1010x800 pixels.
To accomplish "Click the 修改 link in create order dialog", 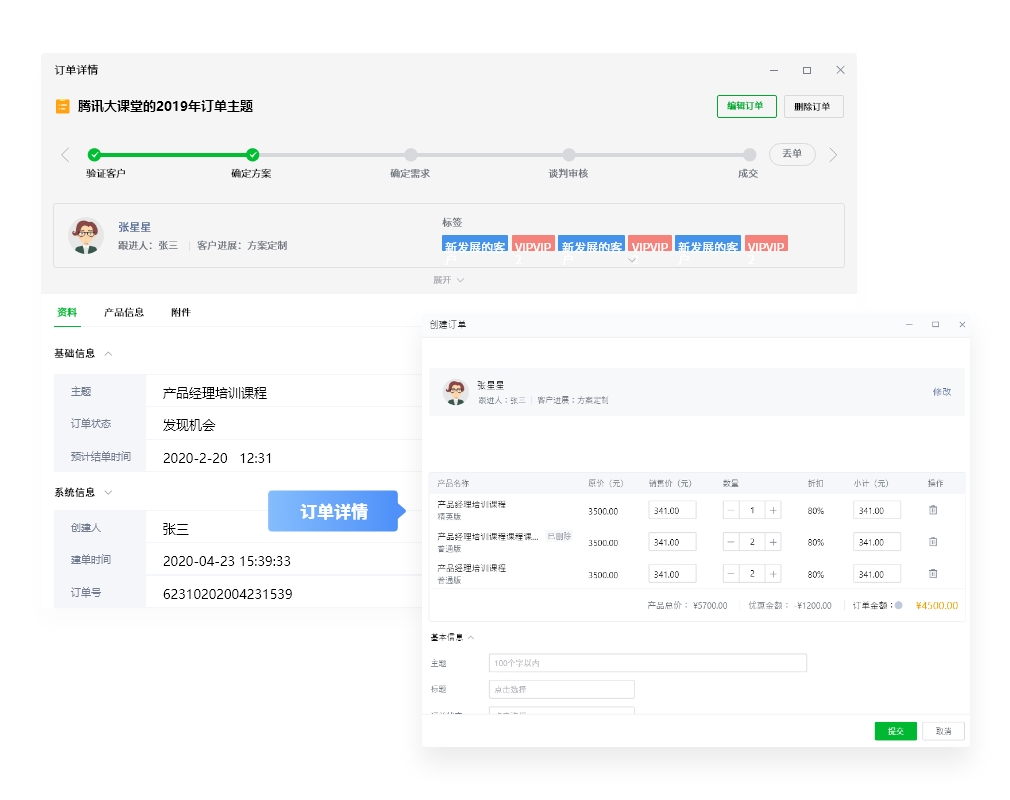I will [941, 392].
